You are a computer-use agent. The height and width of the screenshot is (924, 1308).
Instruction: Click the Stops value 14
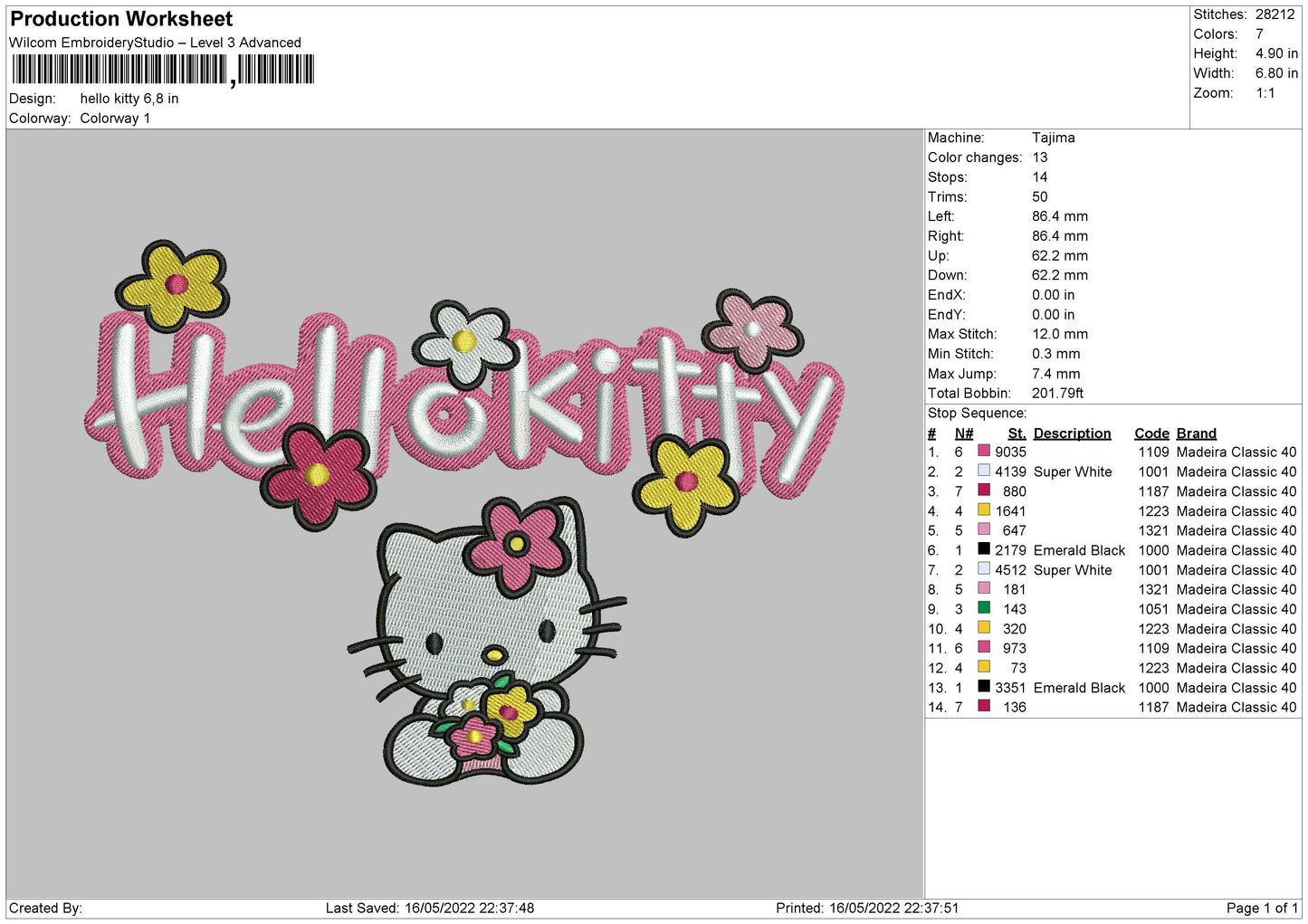point(1040,177)
